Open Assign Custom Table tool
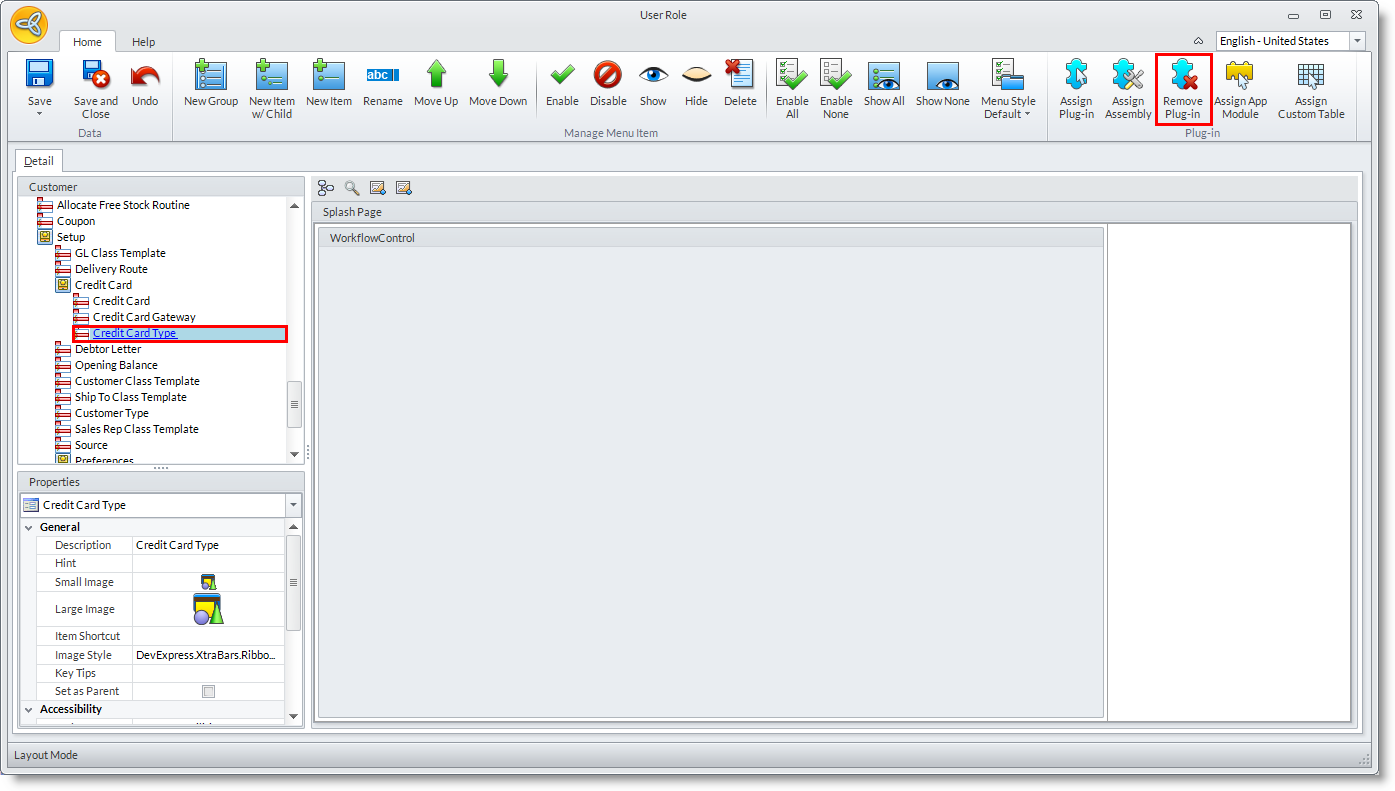The image size is (1395, 791). 1310,76
